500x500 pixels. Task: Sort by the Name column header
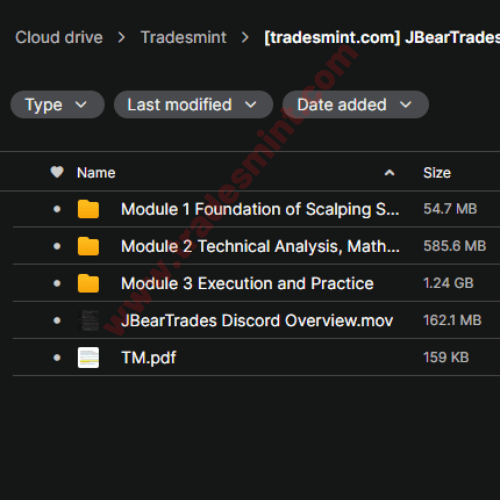tap(96, 173)
